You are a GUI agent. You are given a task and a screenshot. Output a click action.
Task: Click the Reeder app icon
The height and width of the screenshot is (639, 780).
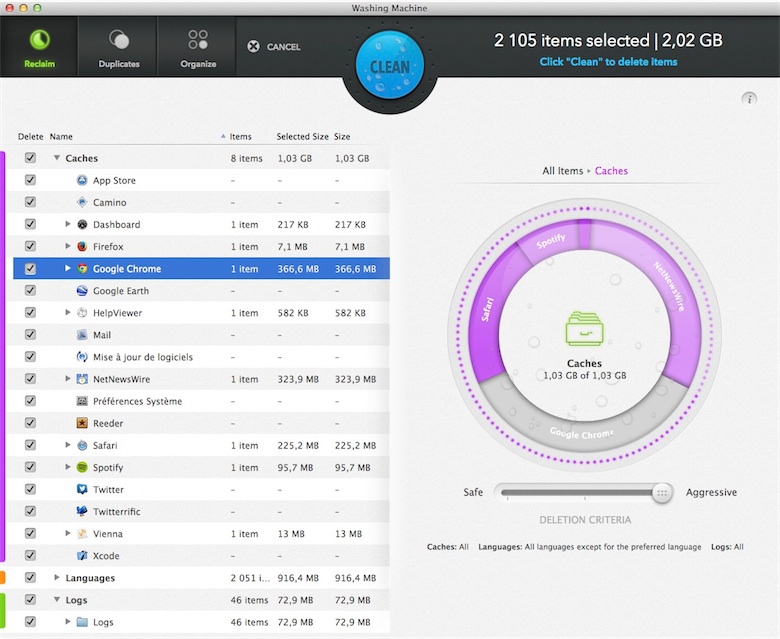(82, 423)
